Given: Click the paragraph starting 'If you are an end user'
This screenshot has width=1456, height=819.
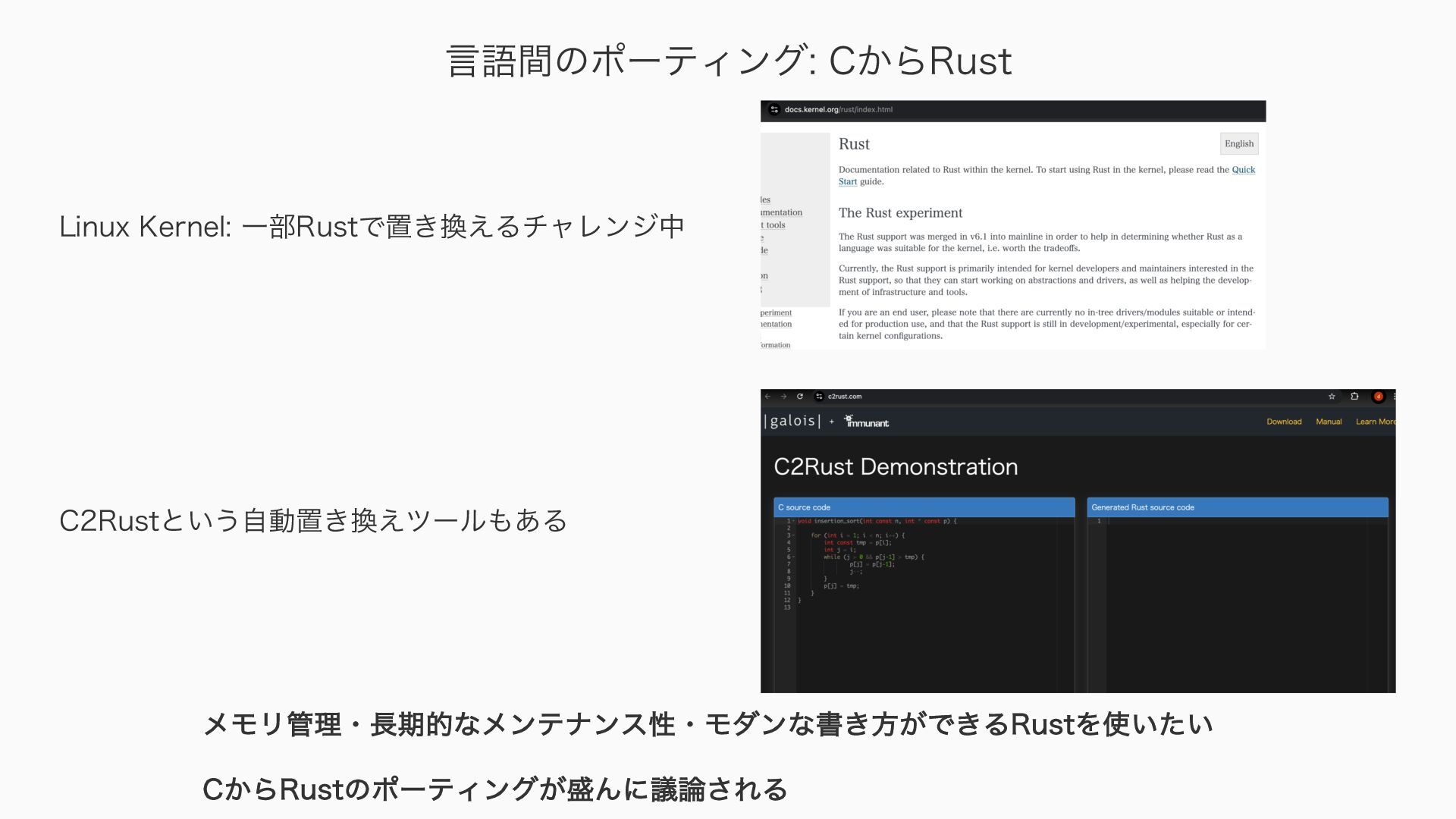Looking at the screenshot, I should pos(1046,324).
